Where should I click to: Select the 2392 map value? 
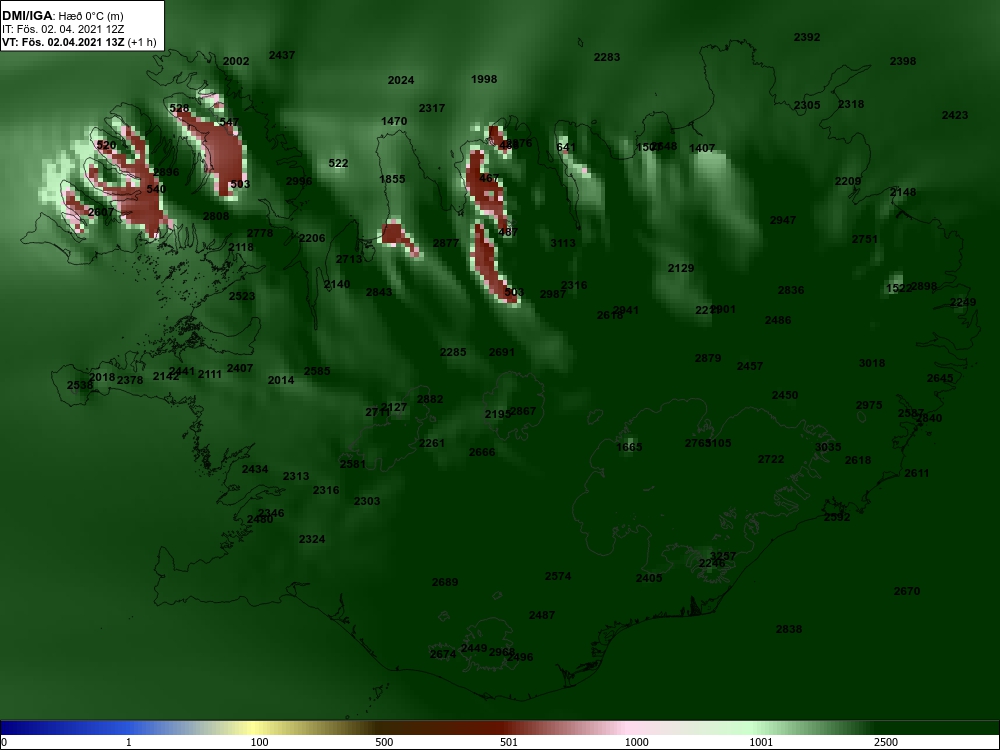[x=807, y=37]
